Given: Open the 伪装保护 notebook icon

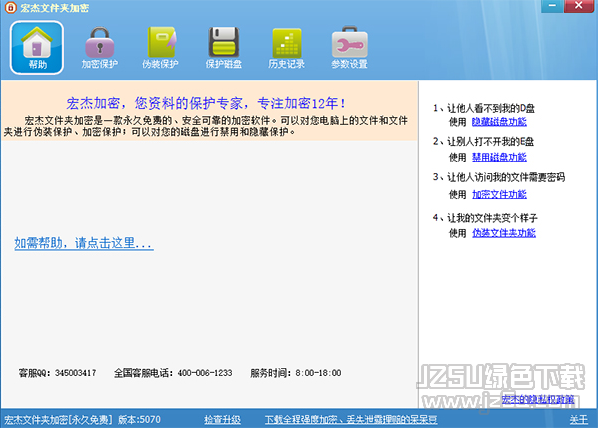Looking at the screenshot, I should coord(160,47).
